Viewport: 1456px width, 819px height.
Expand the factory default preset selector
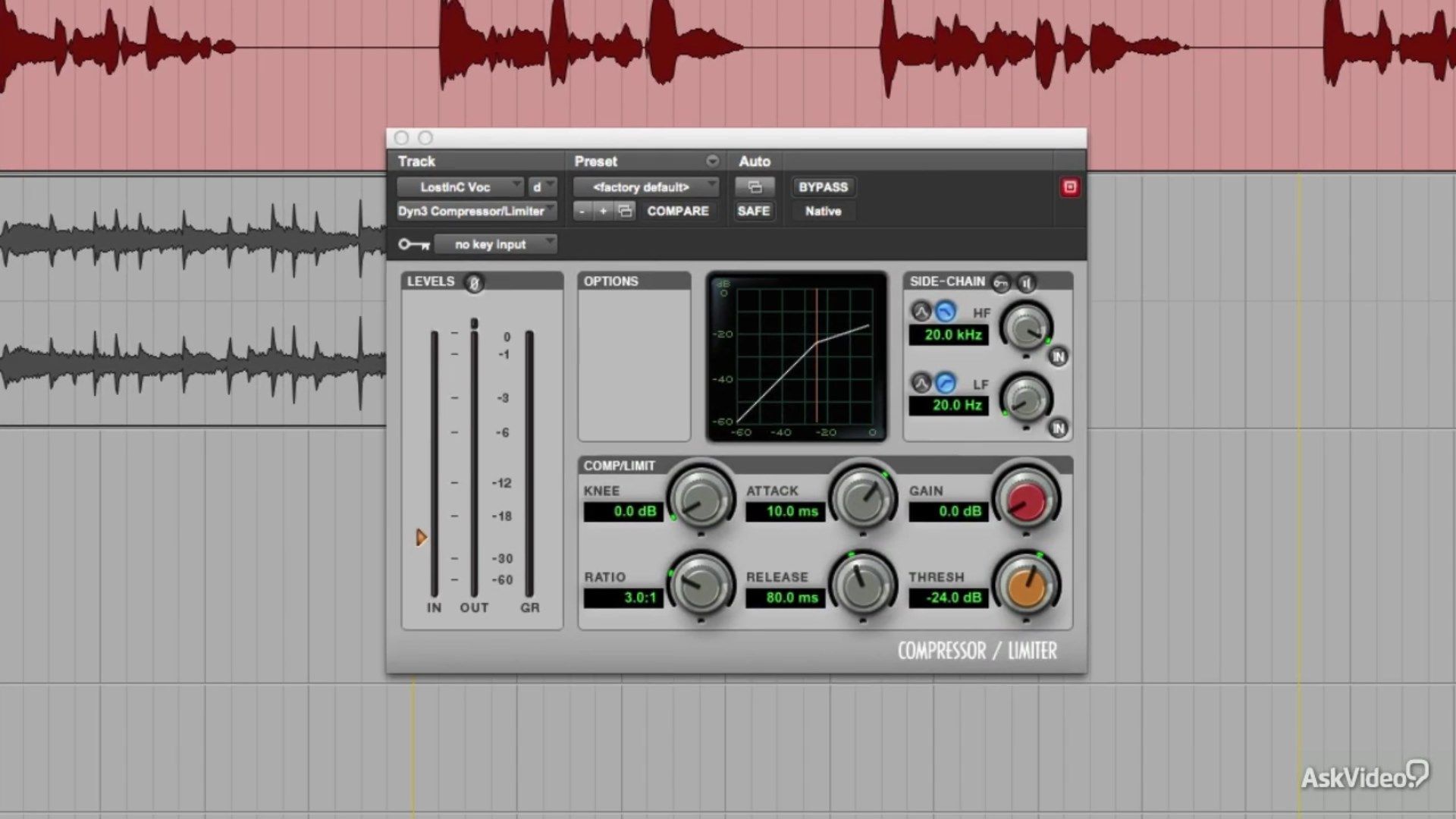[645, 186]
